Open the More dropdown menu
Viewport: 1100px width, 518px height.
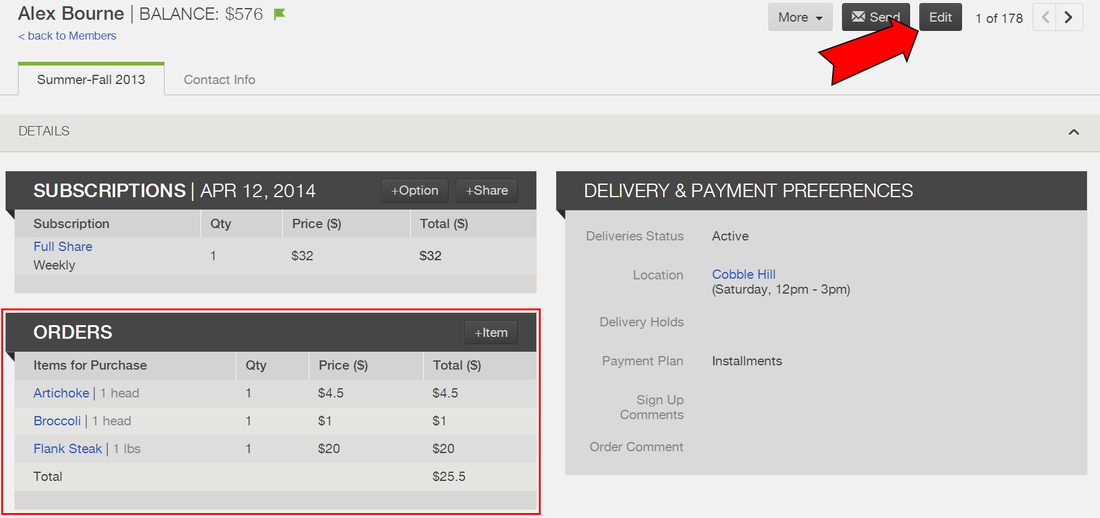point(800,18)
